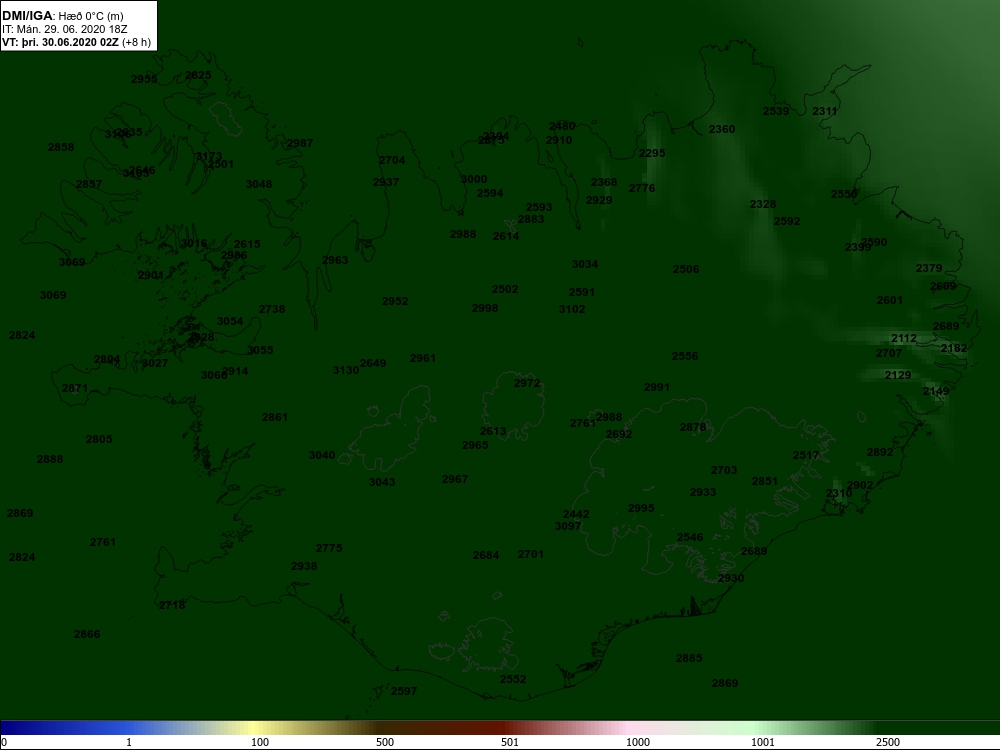Click the map value 2888

(x=50, y=460)
